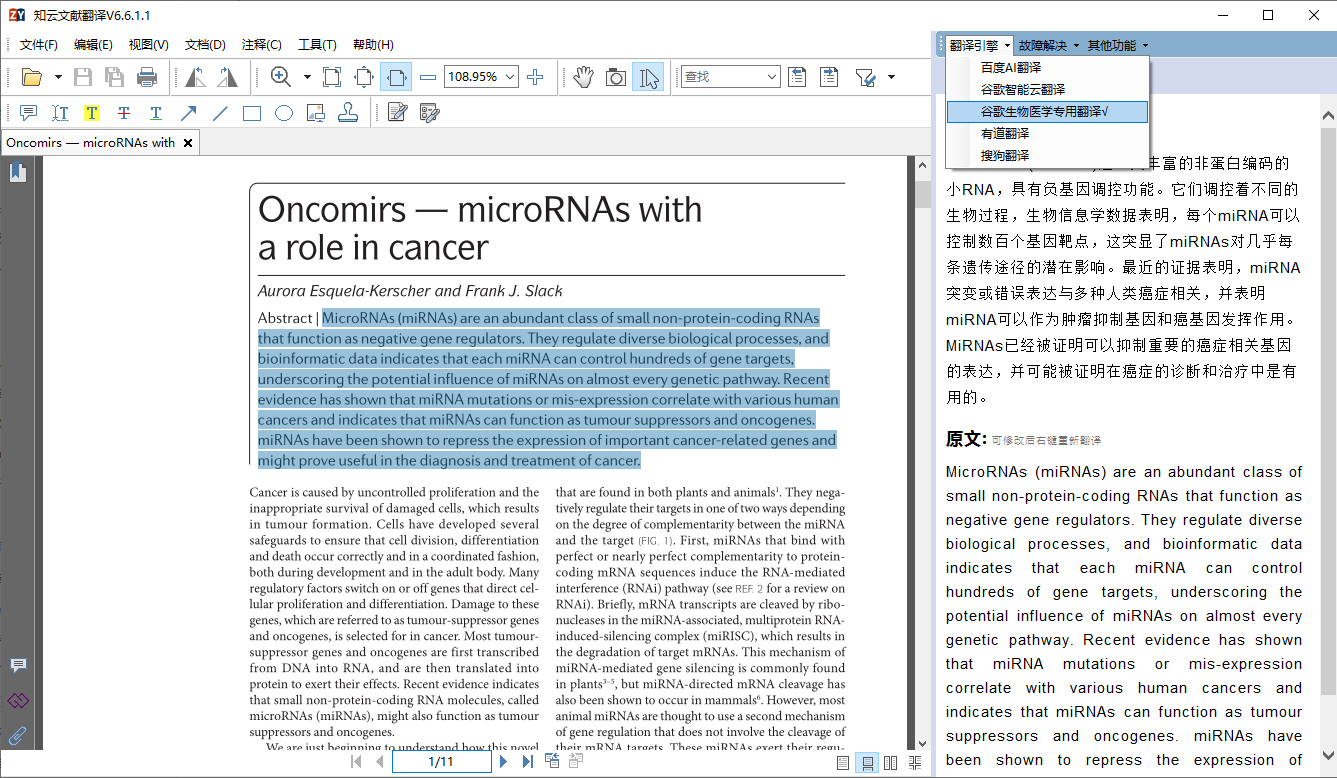Viewport: 1337px width, 778px height.
Task: Choose 谷歌智能云翻译 engine
Action: (x=1048, y=90)
